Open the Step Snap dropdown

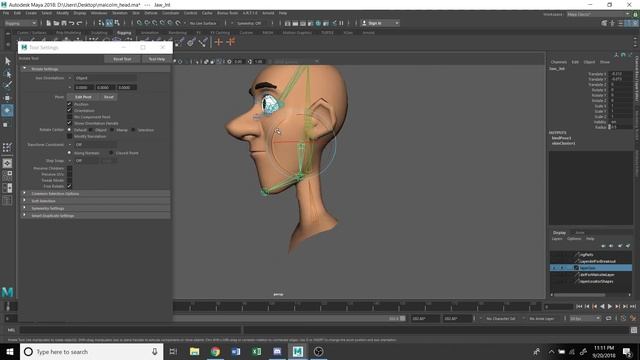click(x=86, y=160)
